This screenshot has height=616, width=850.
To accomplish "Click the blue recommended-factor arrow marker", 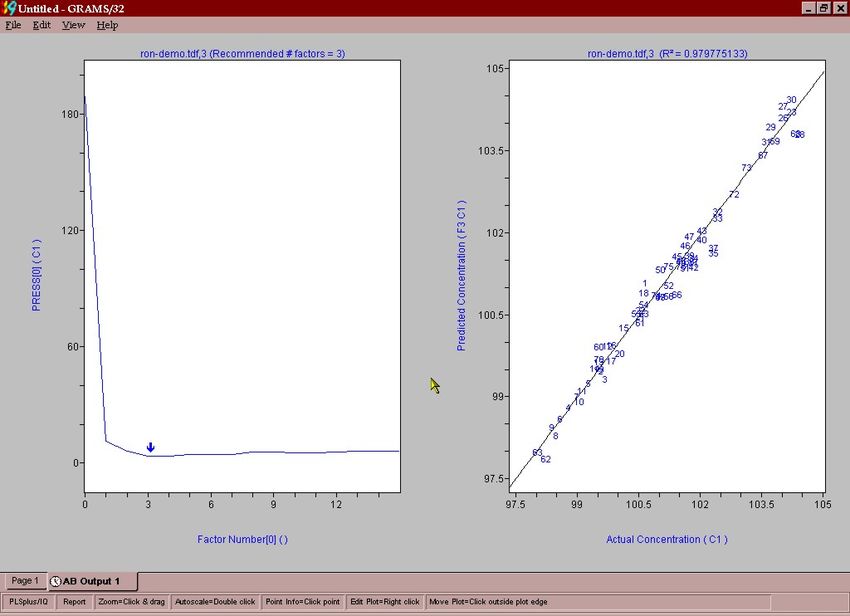I will (151, 447).
